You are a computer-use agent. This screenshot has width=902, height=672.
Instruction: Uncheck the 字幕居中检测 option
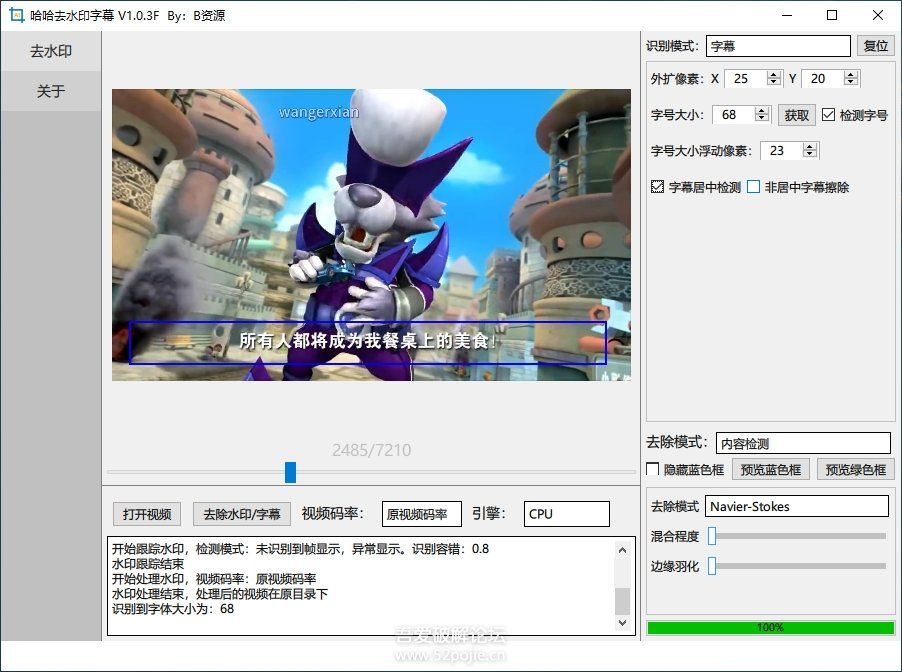click(x=657, y=186)
